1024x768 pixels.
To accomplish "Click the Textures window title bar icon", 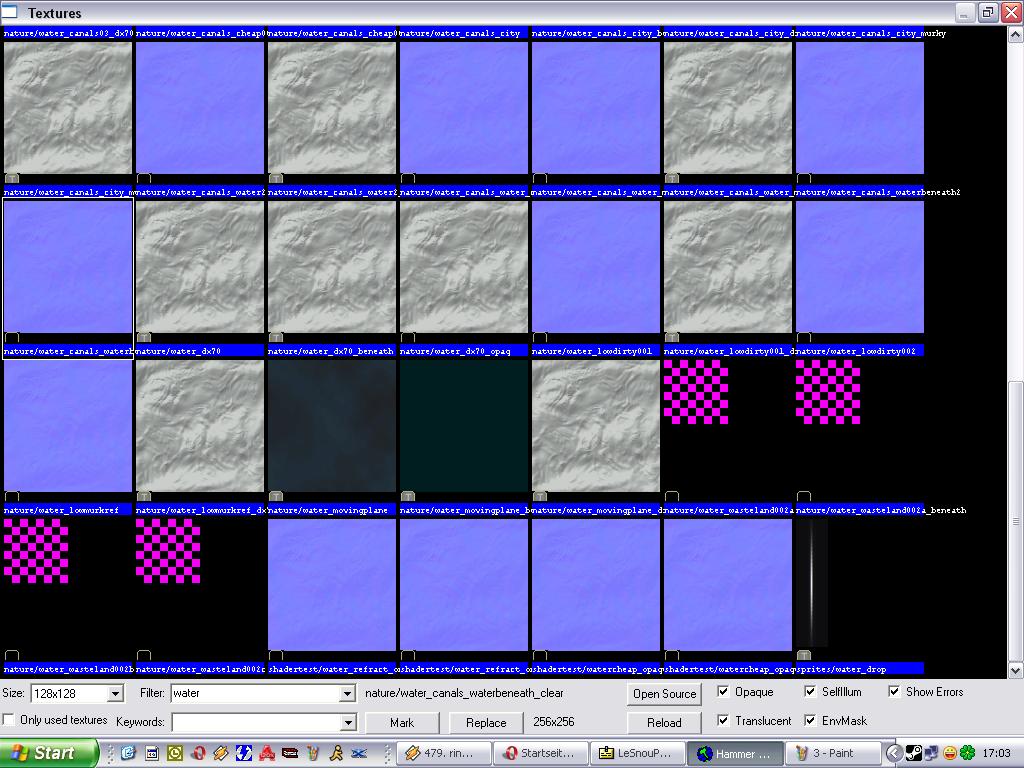I will (x=10, y=12).
